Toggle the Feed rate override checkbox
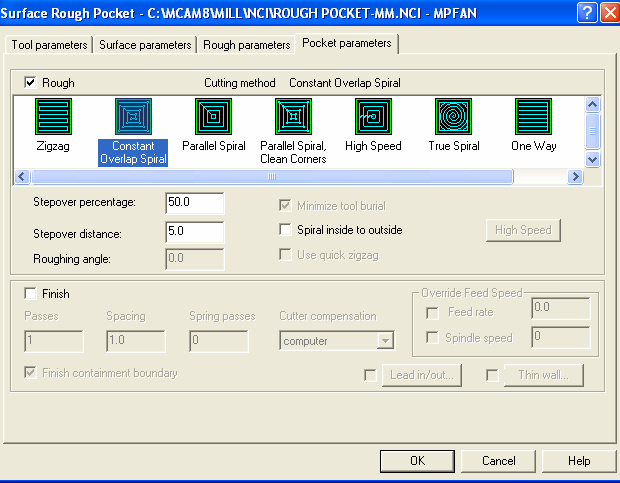 (432, 313)
